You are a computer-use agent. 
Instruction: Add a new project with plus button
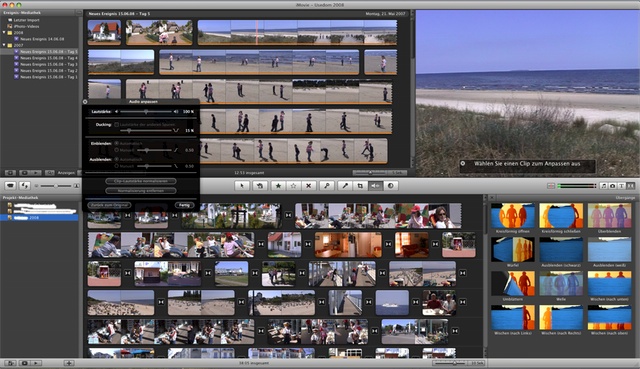pos(69,363)
